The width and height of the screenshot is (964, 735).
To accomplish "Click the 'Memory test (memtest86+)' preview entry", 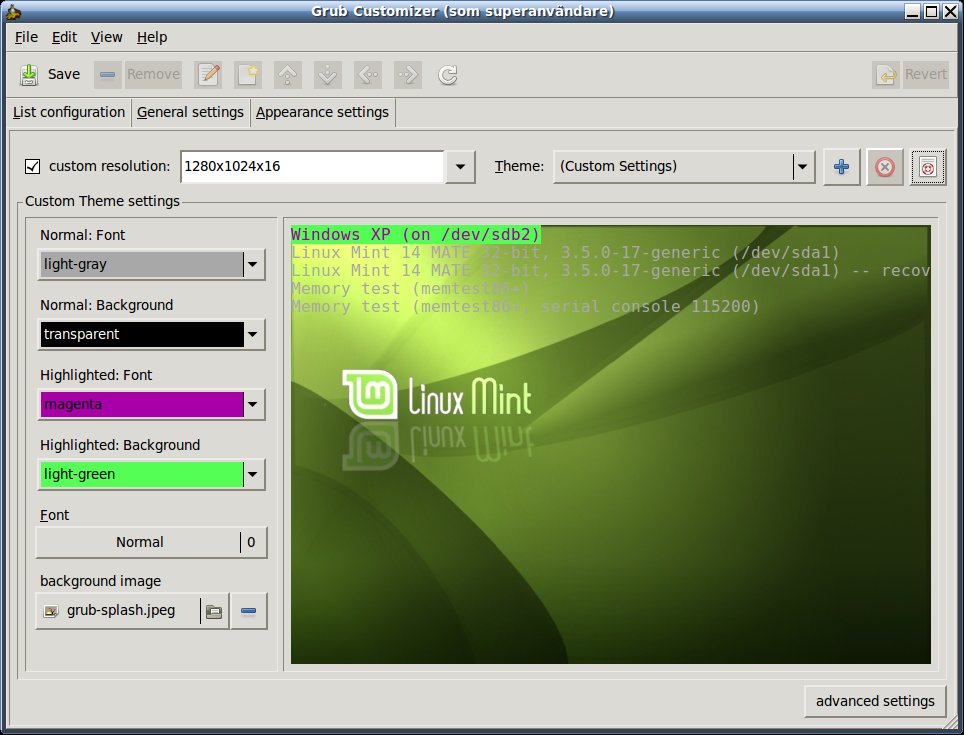I will coord(410,288).
